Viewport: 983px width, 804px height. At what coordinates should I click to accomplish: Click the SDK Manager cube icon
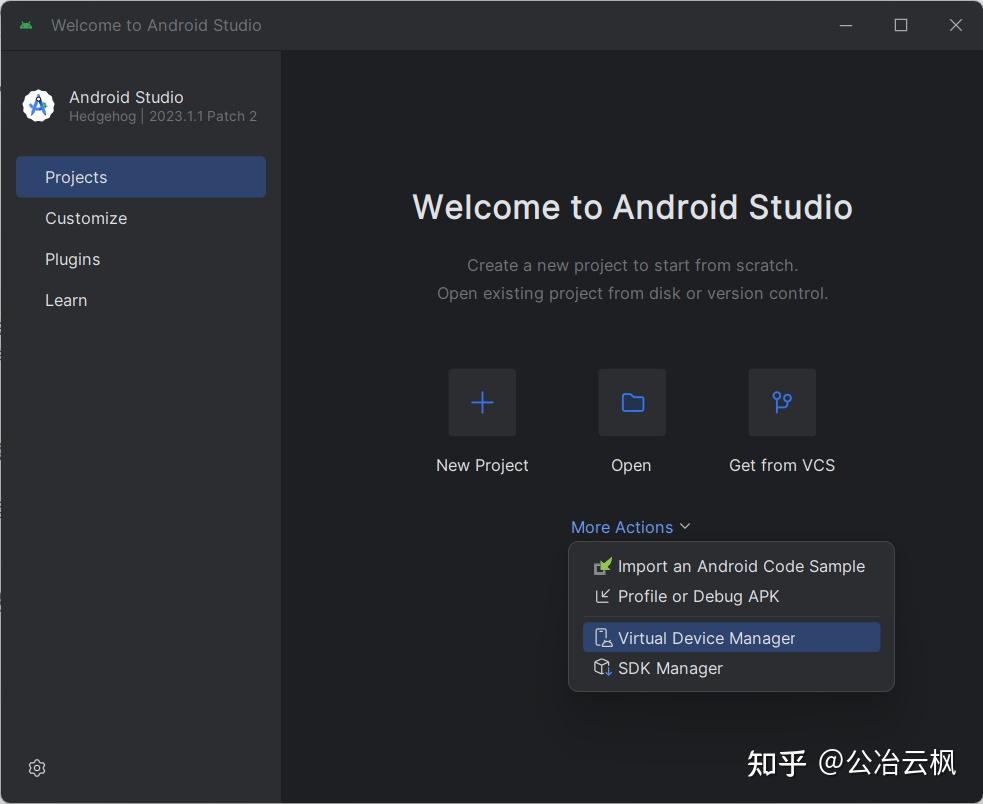click(602, 668)
